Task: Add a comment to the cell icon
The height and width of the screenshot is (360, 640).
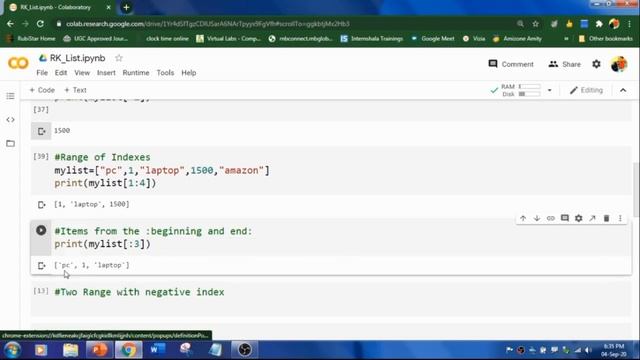Action: coord(564,218)
